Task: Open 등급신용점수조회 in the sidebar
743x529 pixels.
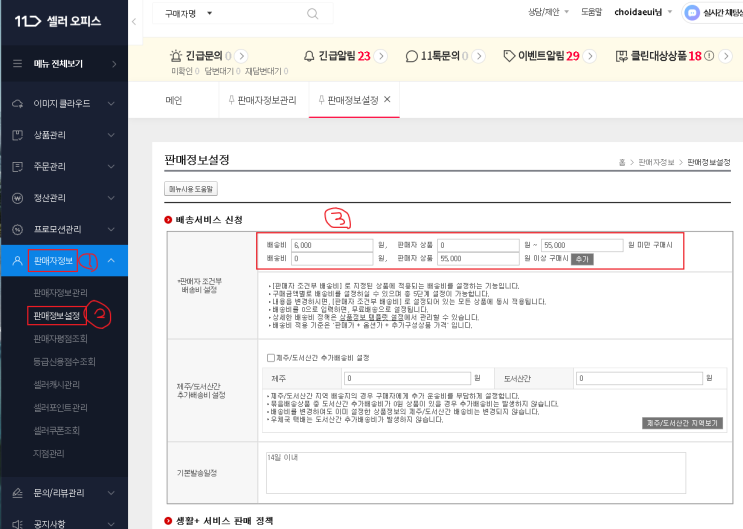Action: pos(64,362)
